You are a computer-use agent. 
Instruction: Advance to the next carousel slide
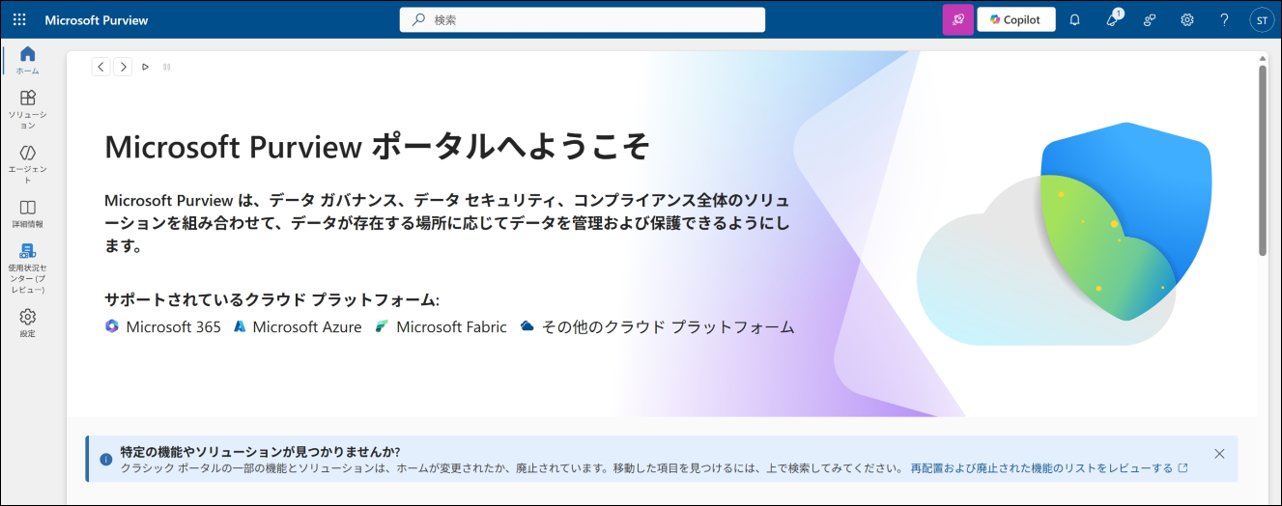coord(123,67)
